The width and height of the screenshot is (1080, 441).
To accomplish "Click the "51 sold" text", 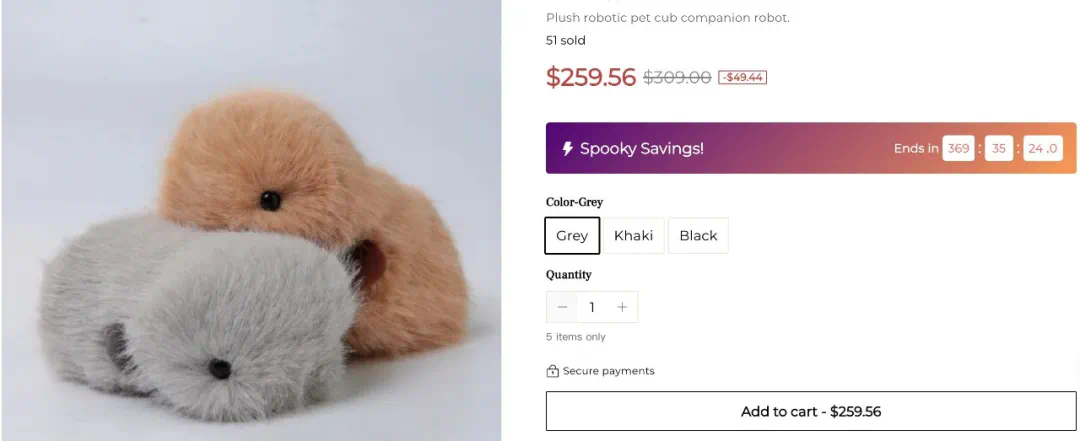I will pos(566,41).
